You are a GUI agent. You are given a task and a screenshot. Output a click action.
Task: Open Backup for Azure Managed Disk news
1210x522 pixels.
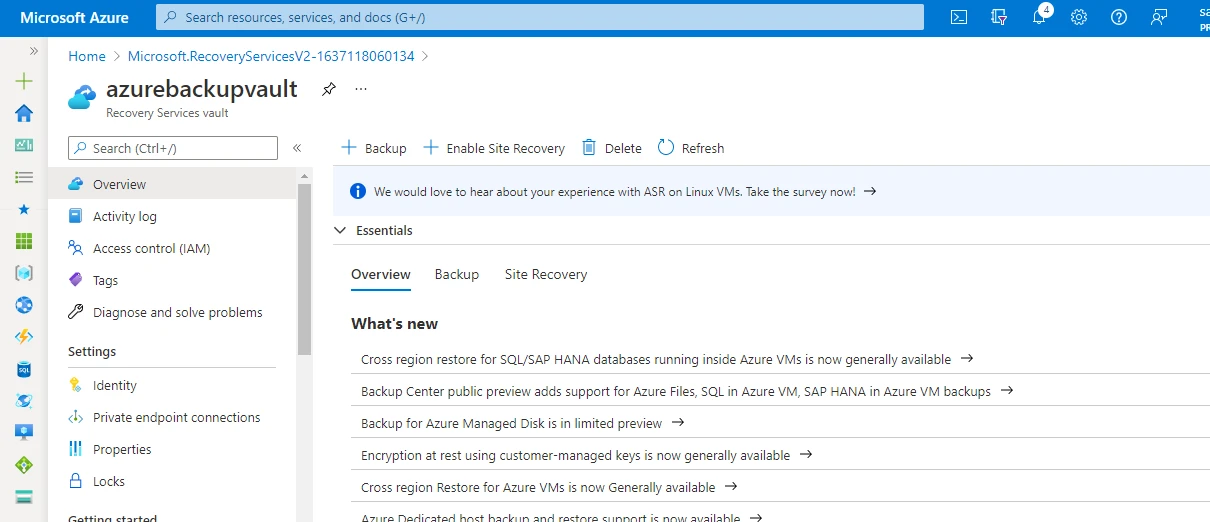coord(522,423)
